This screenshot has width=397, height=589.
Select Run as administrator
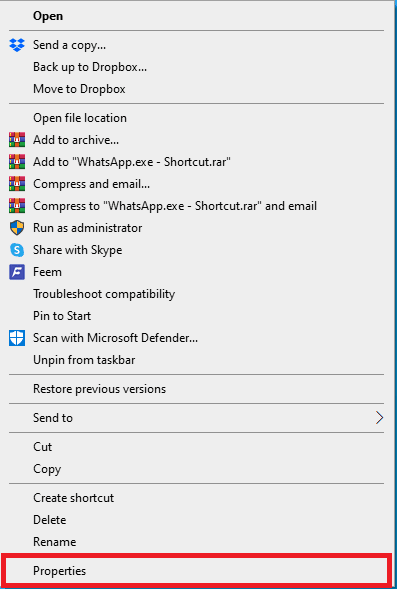(x=196, y=228)
